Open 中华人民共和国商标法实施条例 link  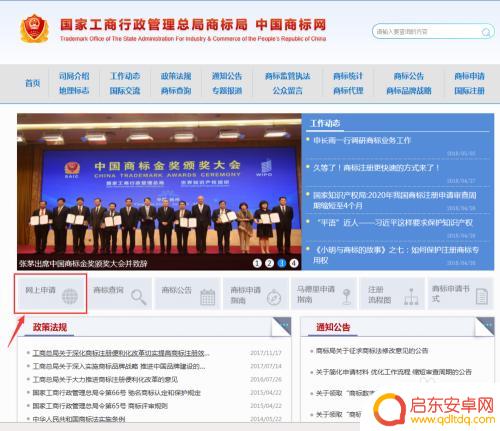click(x=79, y=419)
